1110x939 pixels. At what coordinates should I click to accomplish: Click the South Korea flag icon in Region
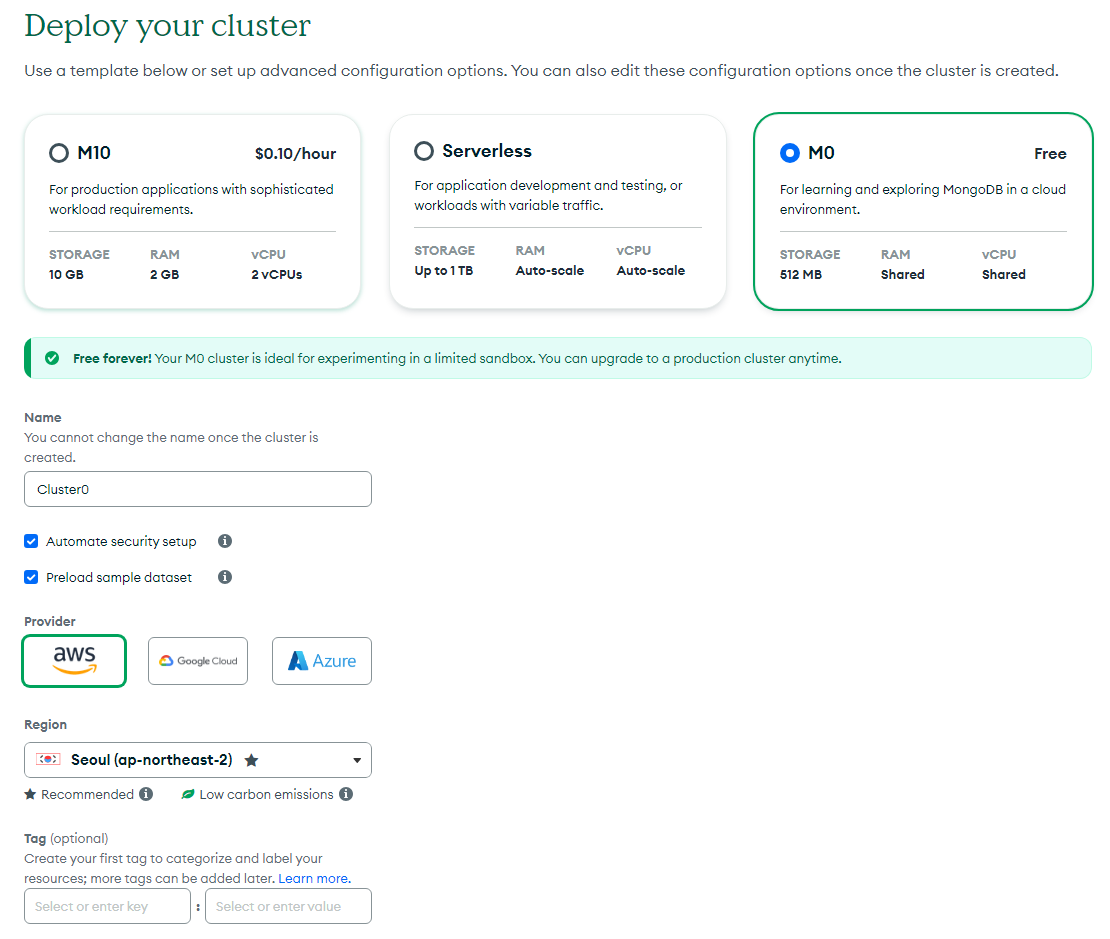(48, 760)
